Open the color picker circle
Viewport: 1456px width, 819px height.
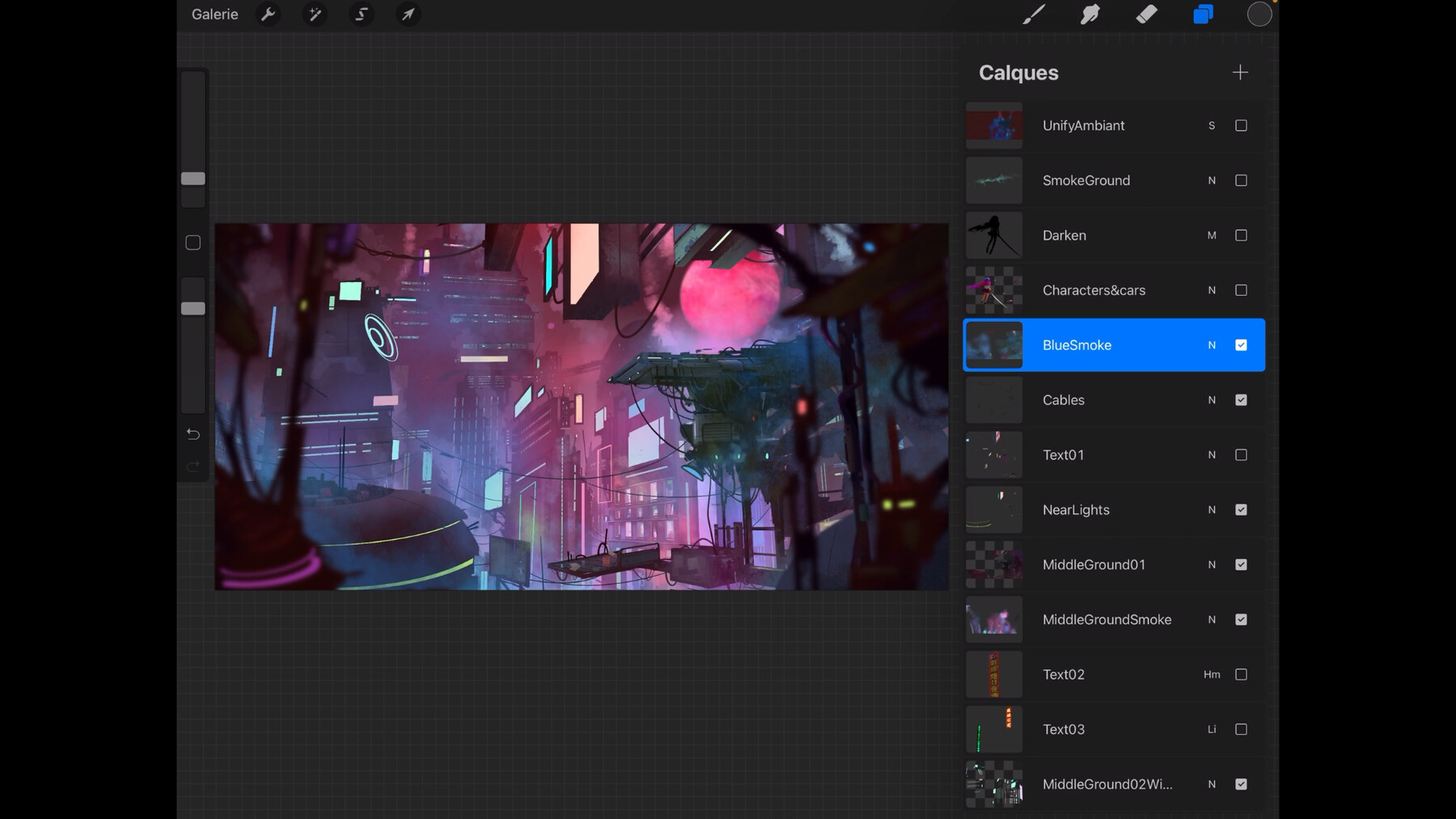[1259, 15]
